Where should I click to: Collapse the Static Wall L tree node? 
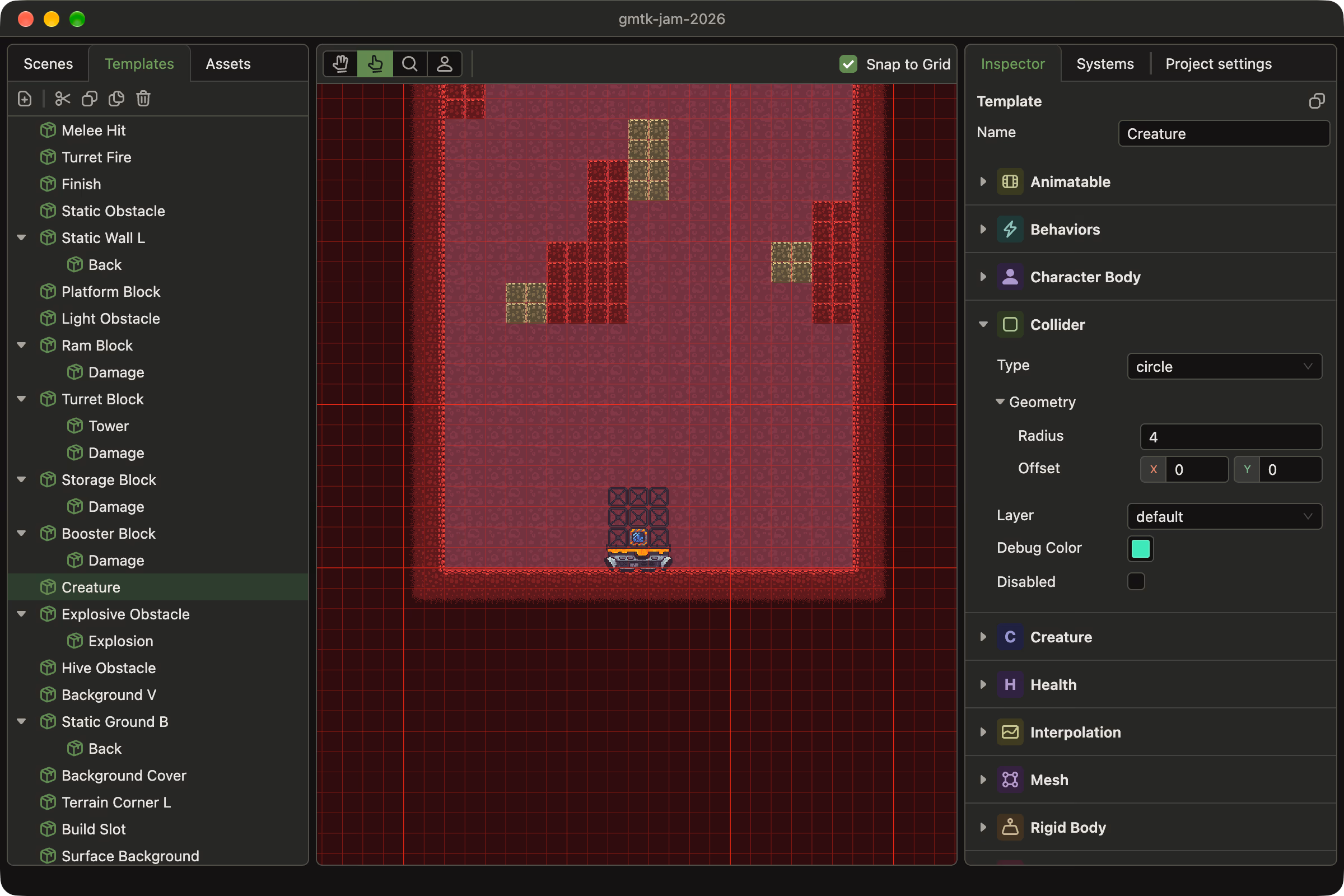point(22,237)
